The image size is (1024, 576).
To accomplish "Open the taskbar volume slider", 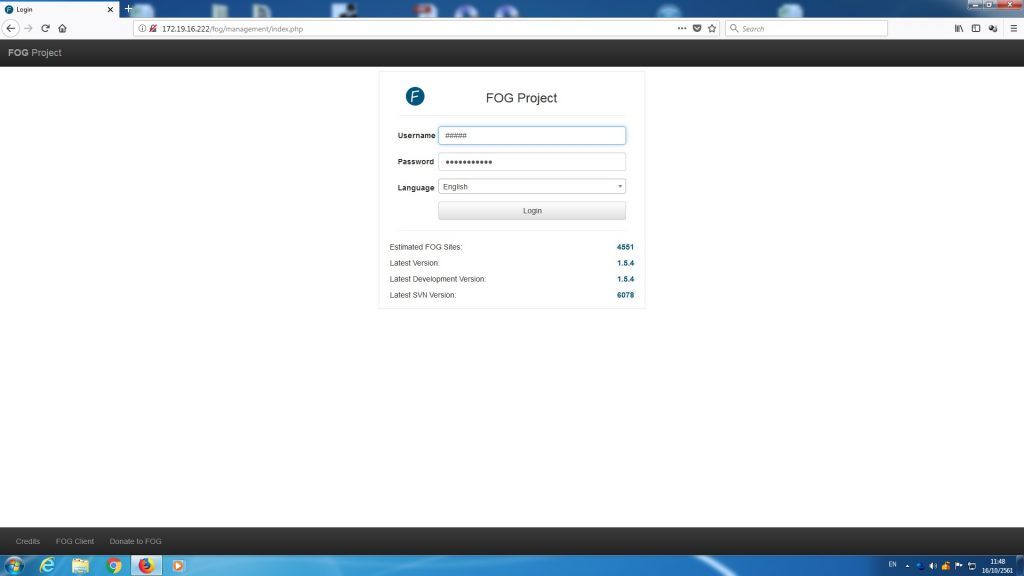I will 933,566.
